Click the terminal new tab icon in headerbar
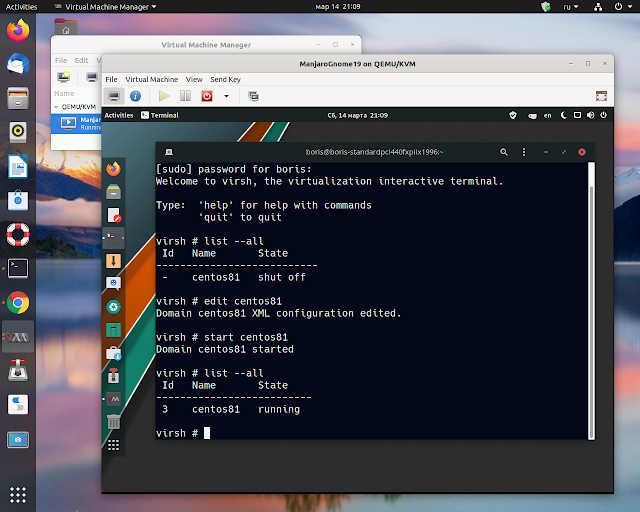 pos(169,152)
